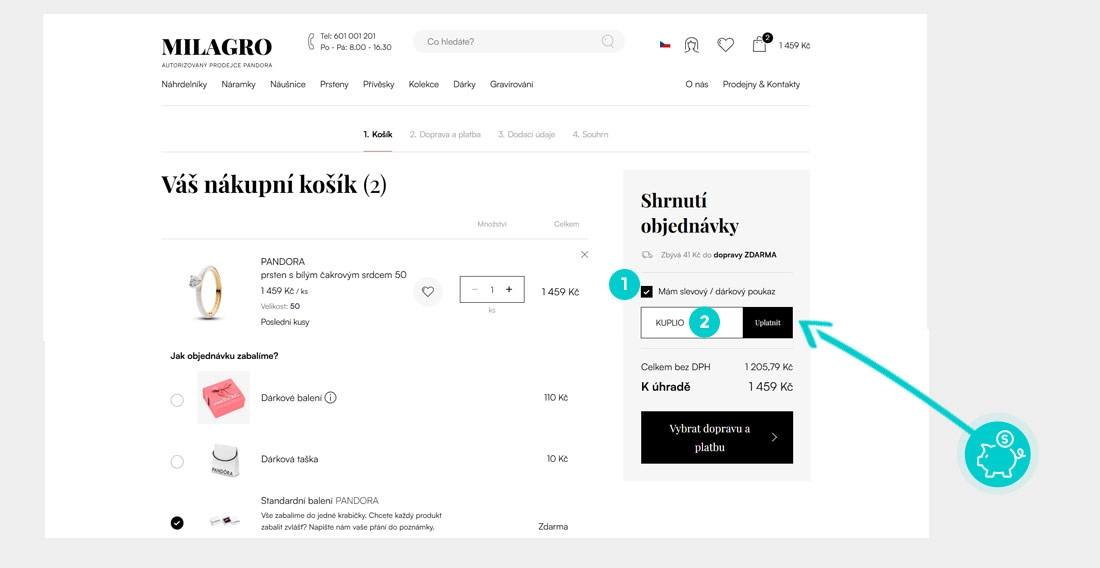Open the wishlist heart in header

tap(726, 45)
